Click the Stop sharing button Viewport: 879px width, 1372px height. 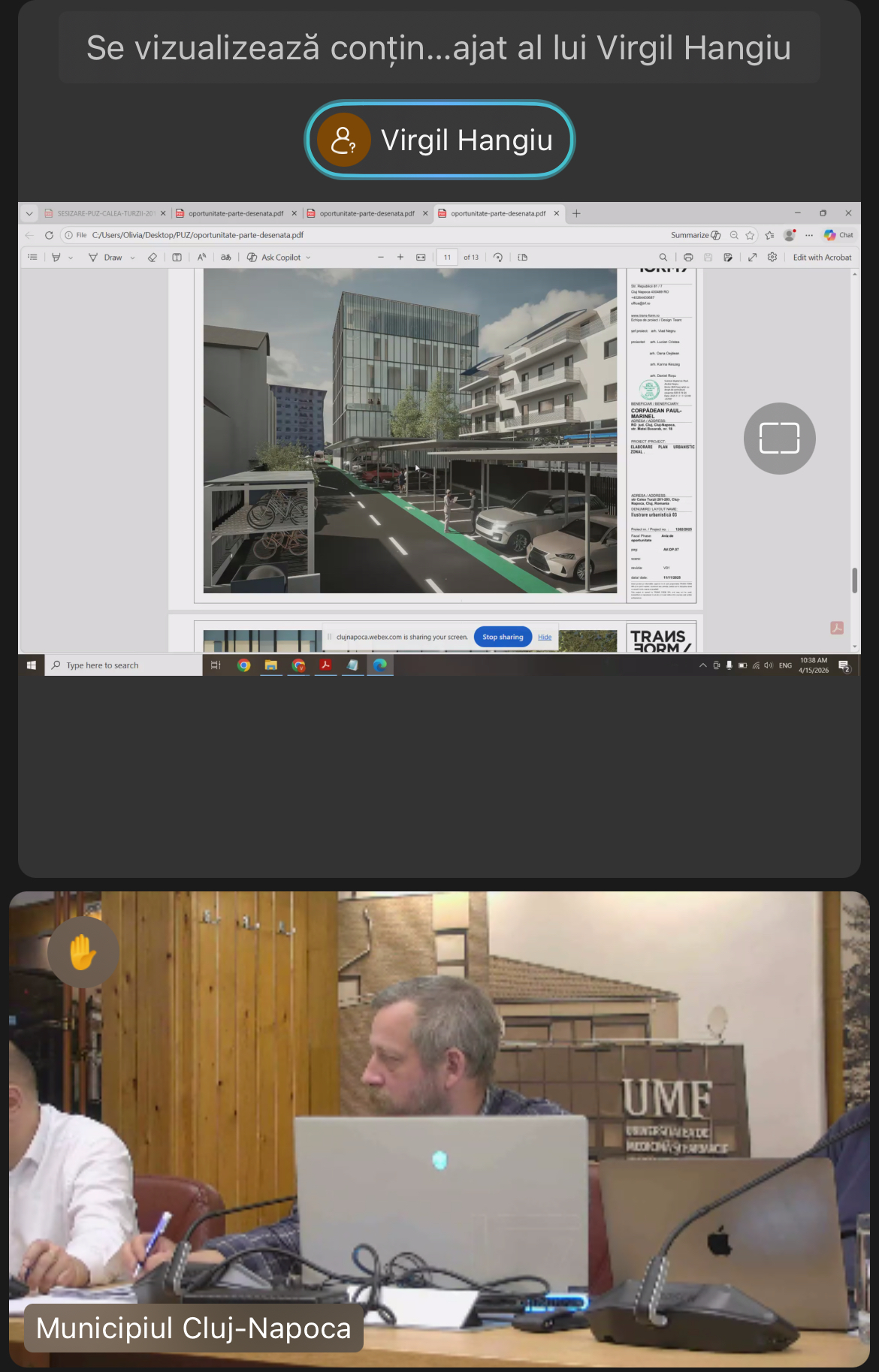click(503, 637)
